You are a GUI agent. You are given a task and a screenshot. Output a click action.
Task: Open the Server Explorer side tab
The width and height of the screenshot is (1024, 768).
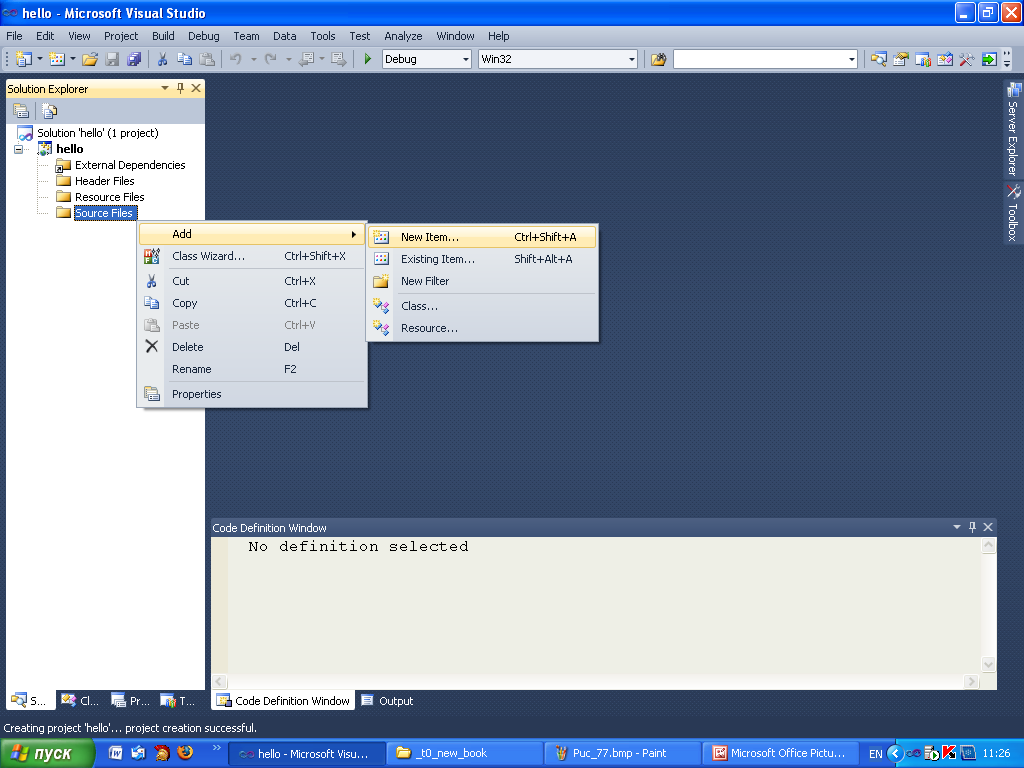click(1013, 129)
